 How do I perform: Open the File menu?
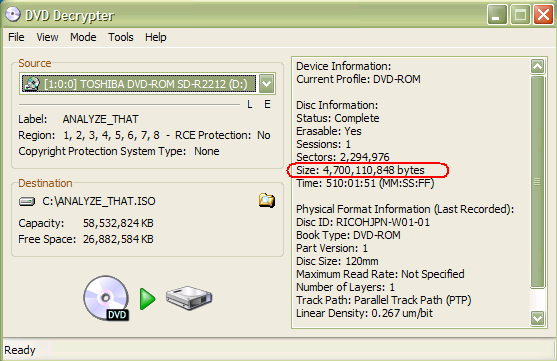click(16, 37)
